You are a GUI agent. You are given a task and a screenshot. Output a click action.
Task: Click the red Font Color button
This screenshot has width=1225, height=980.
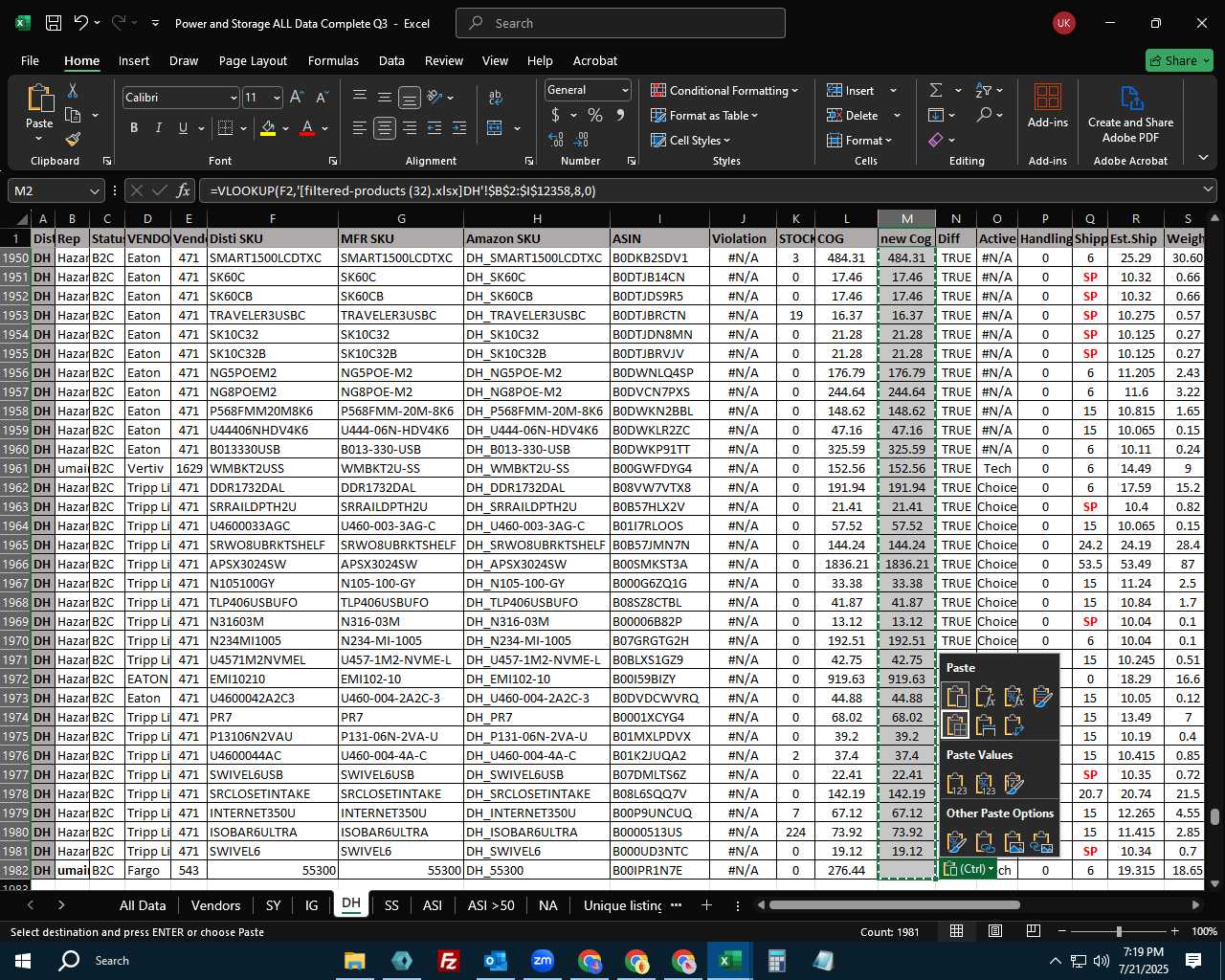pyautogui.click(x=307, y=128)
